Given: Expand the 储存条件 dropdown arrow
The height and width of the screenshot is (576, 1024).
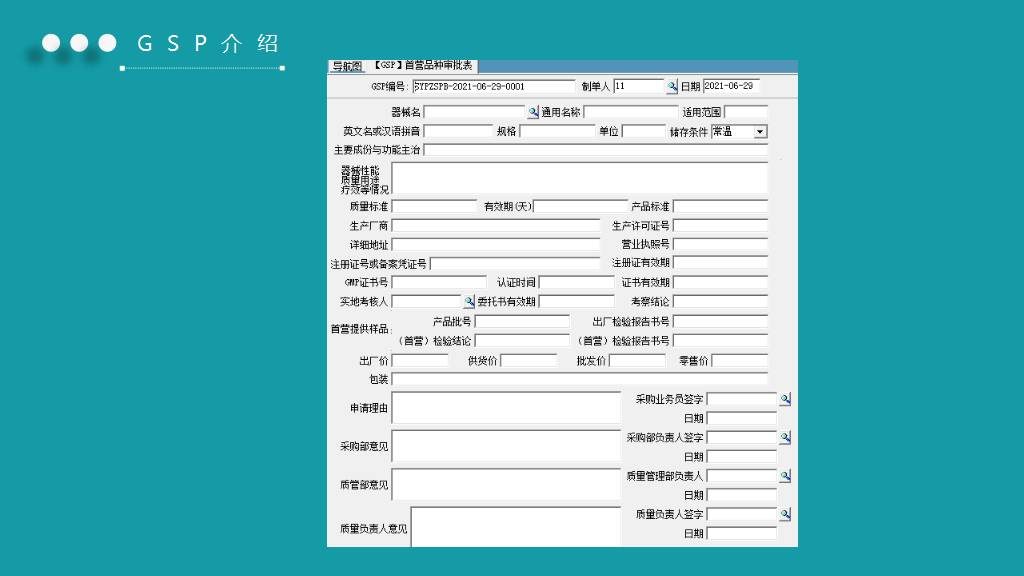Looking at the screenshot, I should click(x=760, y=132).
